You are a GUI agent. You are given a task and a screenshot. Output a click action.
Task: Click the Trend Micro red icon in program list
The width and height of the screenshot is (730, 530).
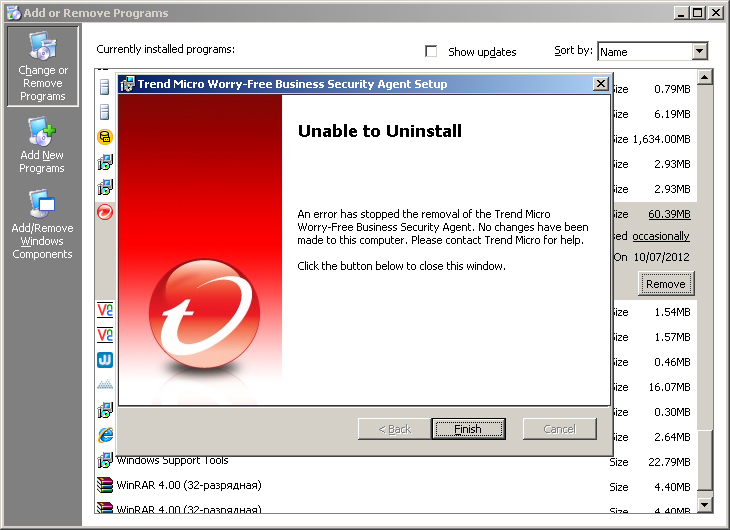click(105, 212)
